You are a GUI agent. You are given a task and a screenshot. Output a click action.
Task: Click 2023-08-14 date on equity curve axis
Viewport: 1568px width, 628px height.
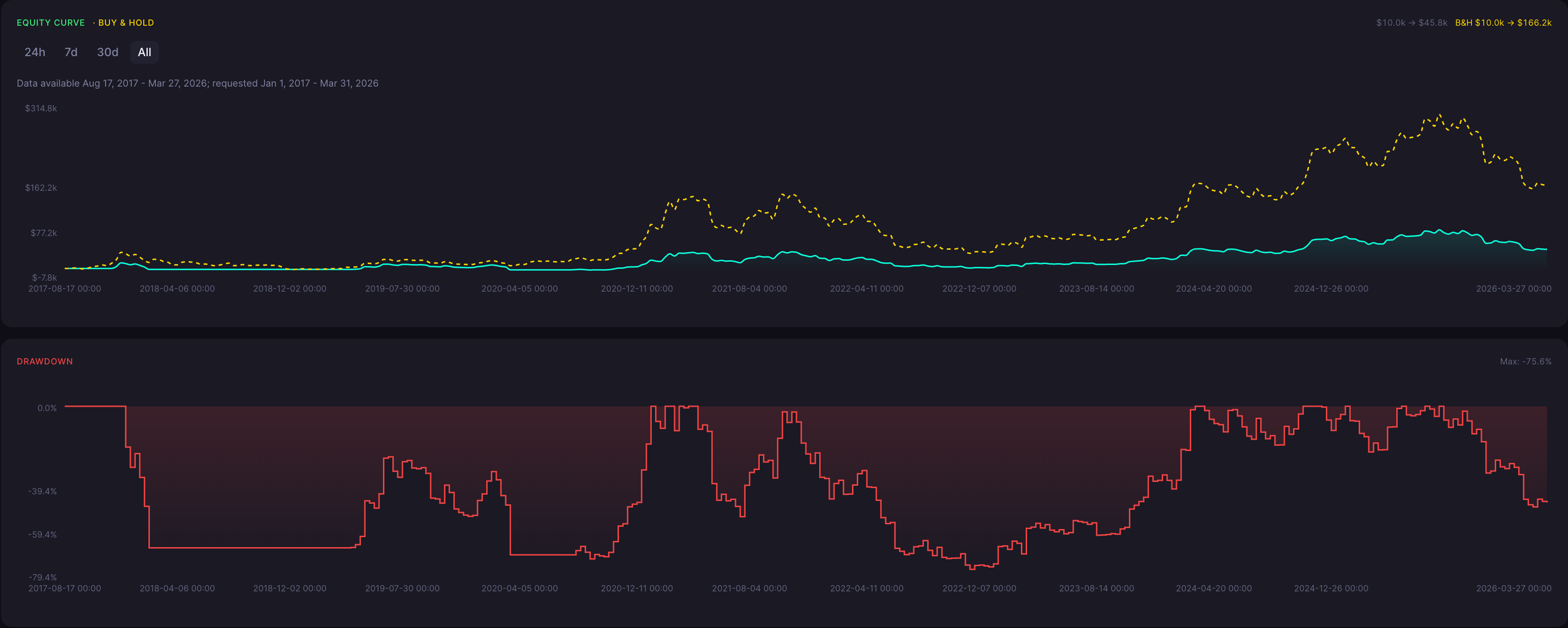point(1096,288)
